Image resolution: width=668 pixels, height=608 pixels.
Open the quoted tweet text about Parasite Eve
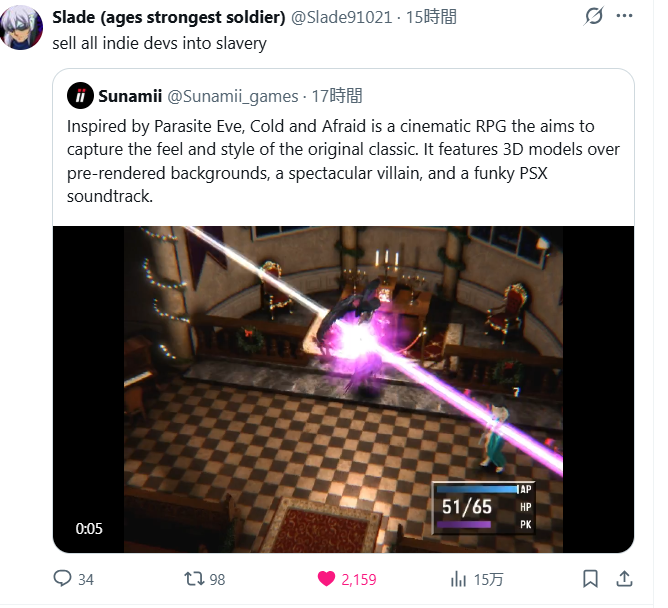343,161
